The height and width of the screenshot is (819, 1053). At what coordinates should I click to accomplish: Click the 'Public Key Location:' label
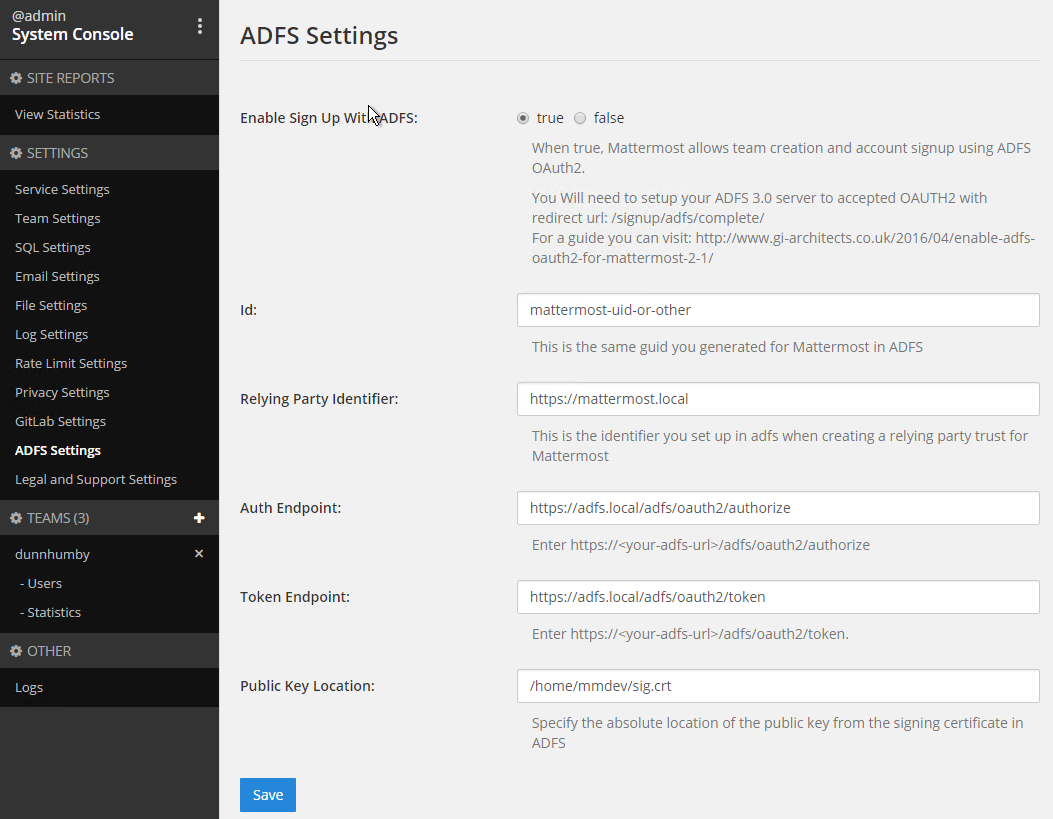click(x=308, y=686)
